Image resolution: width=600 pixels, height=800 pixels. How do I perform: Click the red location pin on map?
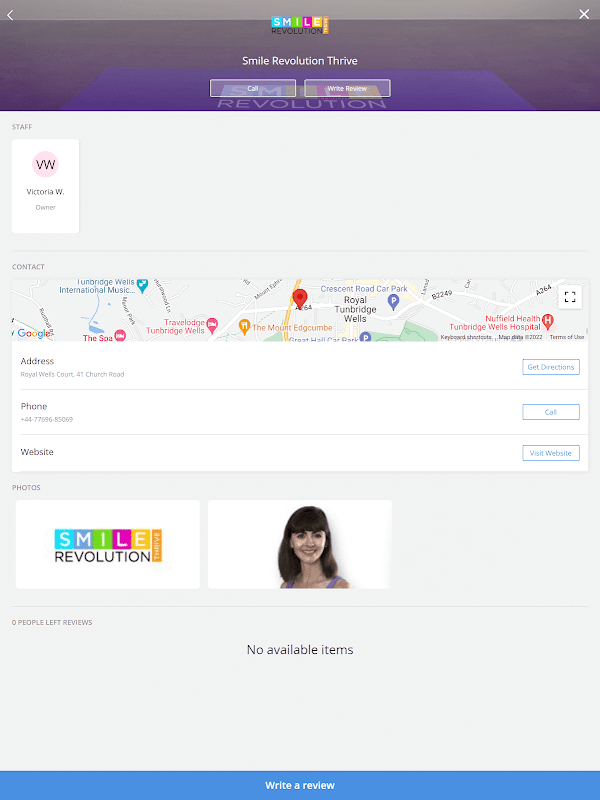(x=300, y=298)
